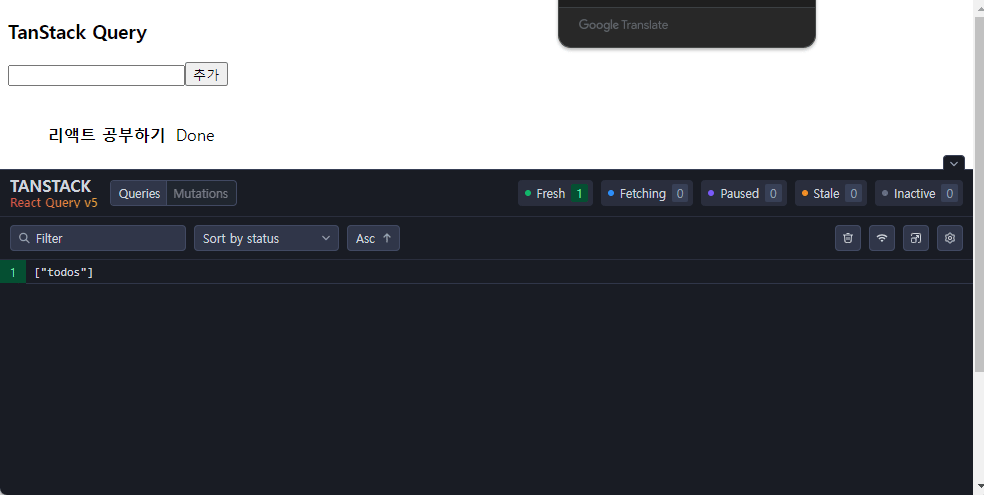The image size is (984, 495).
Task: Toggle the Paused status filter
Action: [744, 193]
